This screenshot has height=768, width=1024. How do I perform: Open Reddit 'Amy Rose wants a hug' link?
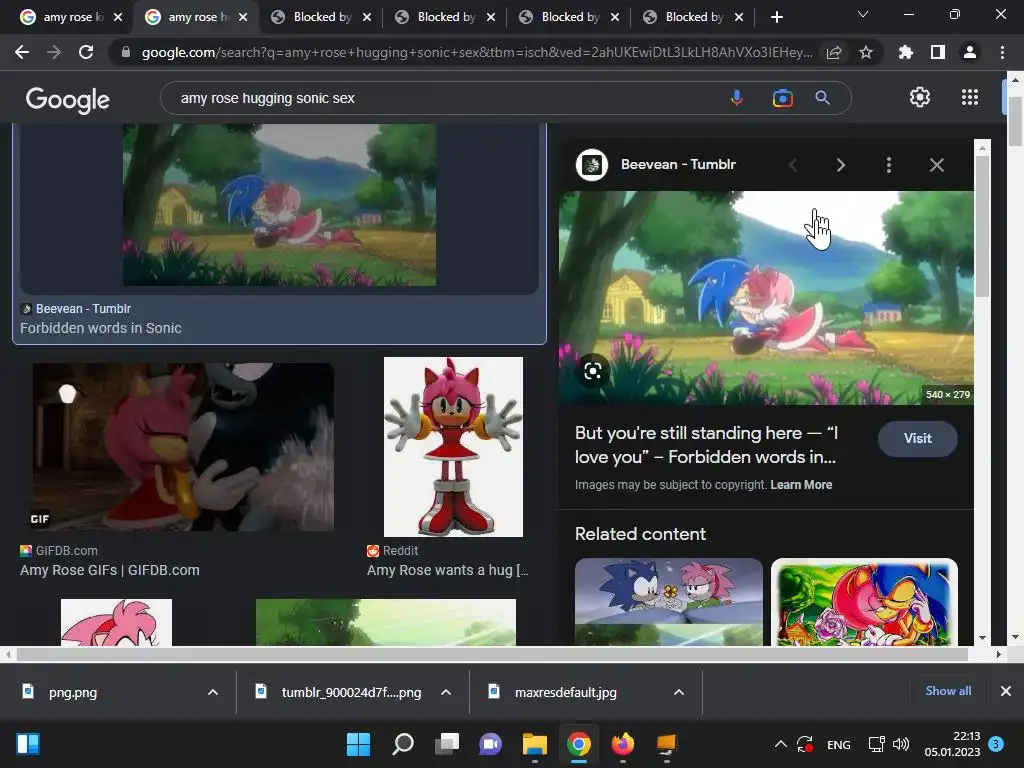pos(447,570)
